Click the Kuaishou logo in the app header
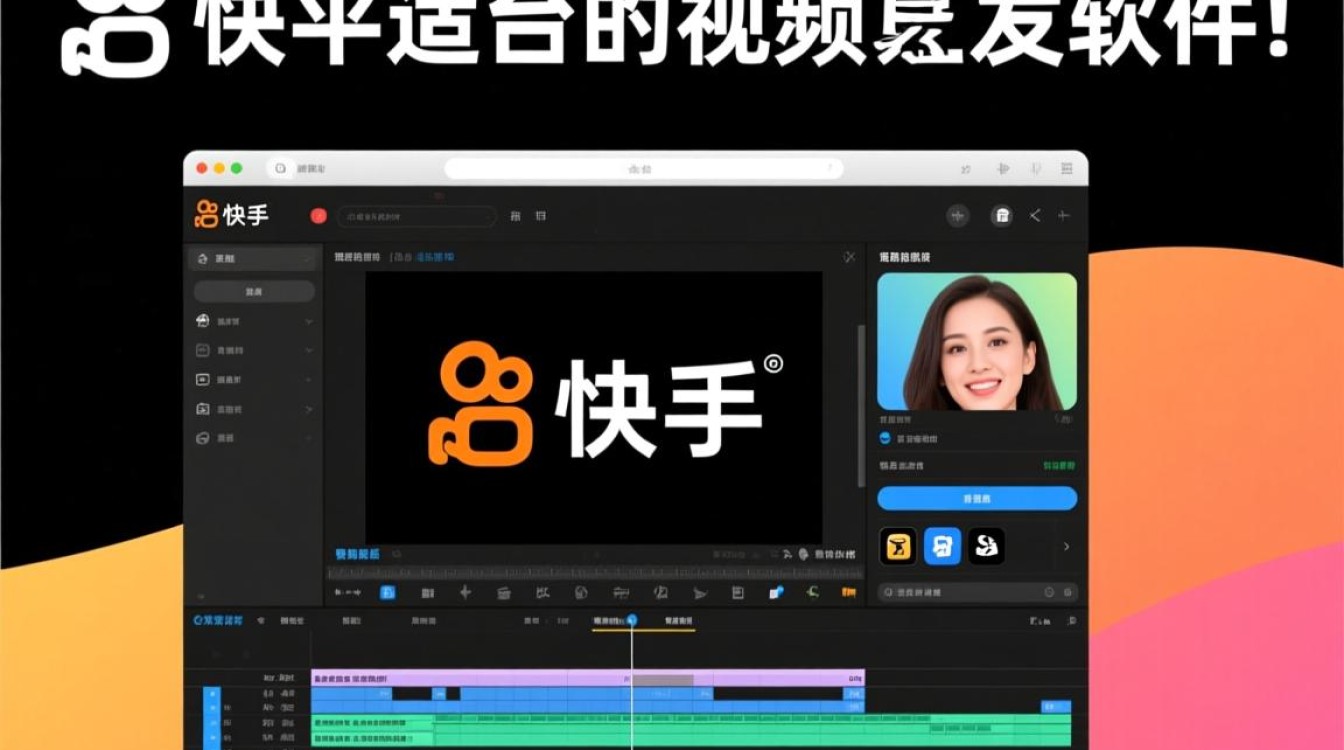The width and height of the screenshot is (1344, 750). (x=232, y=214)
